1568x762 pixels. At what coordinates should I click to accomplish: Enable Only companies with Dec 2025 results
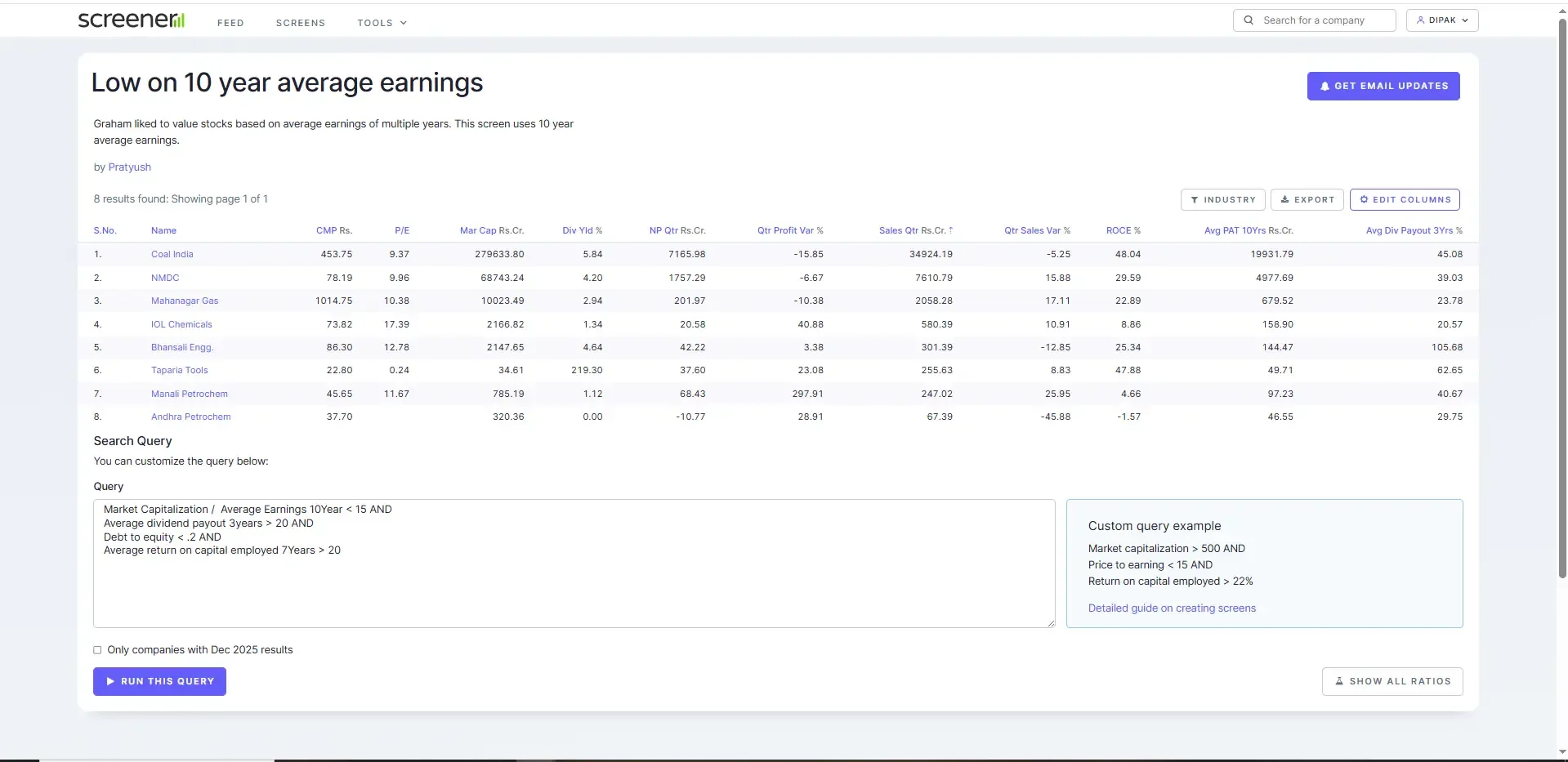pos(97,651)
